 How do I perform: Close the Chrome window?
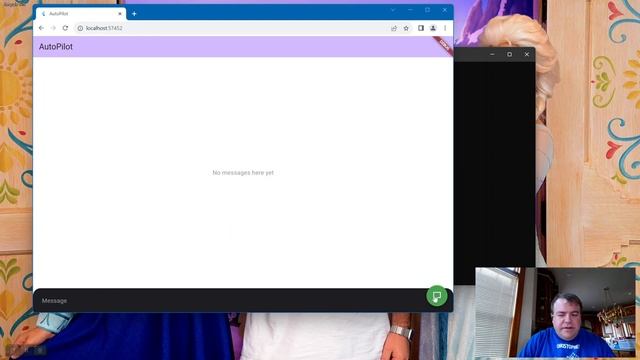tap(444, 10)
